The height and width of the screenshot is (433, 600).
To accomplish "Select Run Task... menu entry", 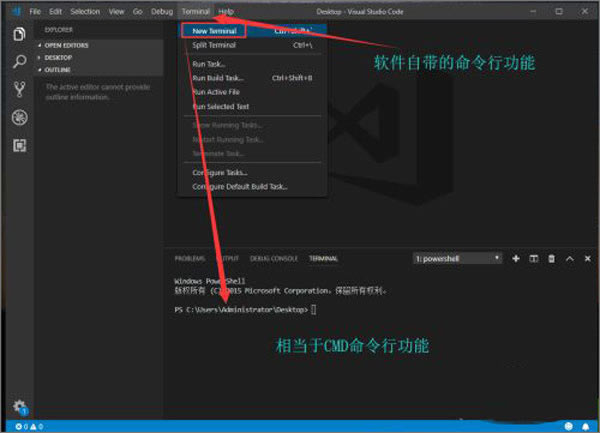I will 254,64.
